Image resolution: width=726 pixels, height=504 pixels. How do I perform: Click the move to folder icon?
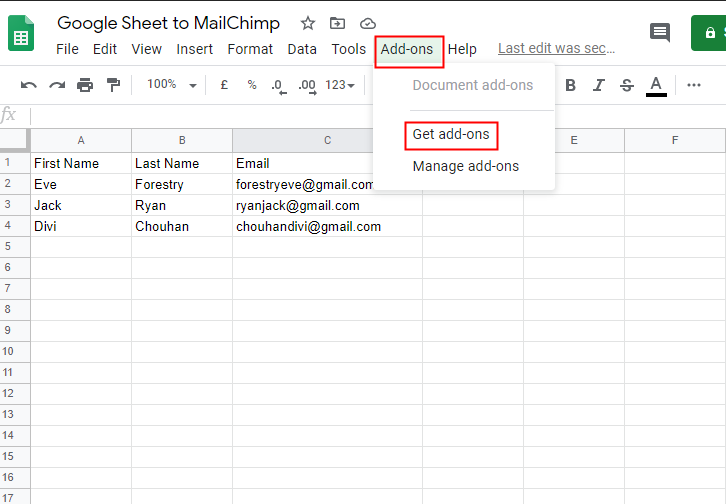tap(337, 23)
